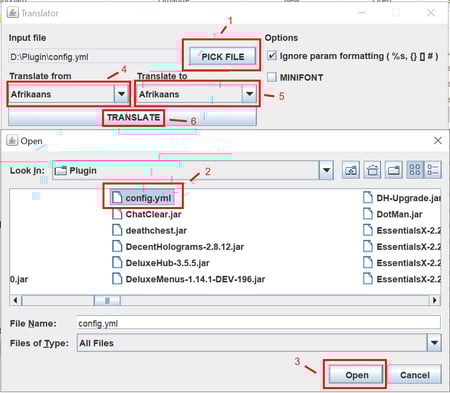450x393 pixels.
Task: Click the Up One Level icon
Action: 351,170
